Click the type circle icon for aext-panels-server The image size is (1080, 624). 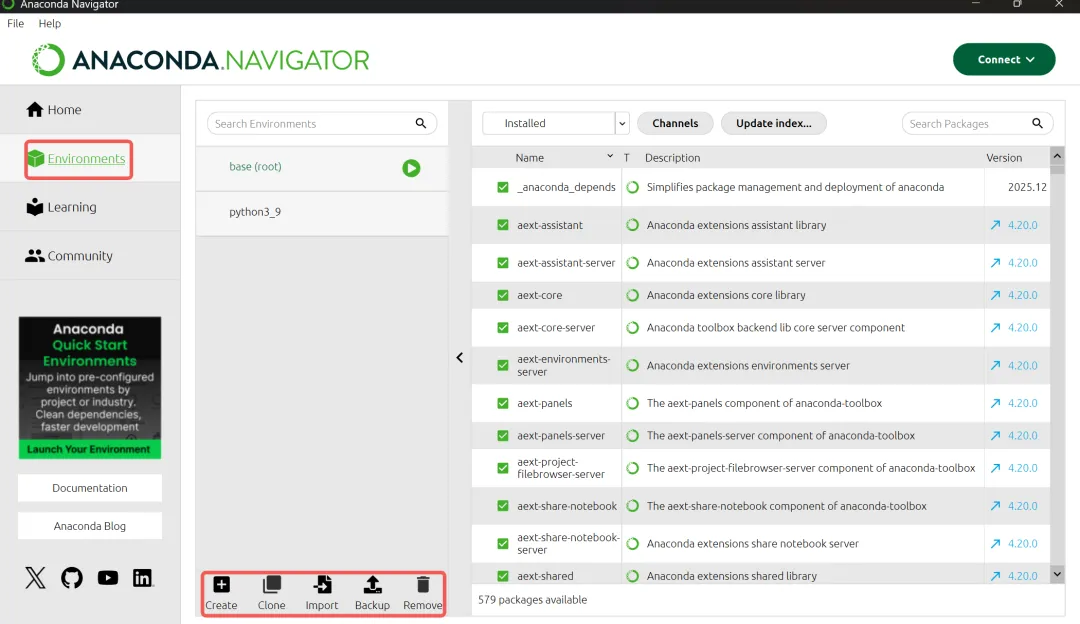click(632, 436)
